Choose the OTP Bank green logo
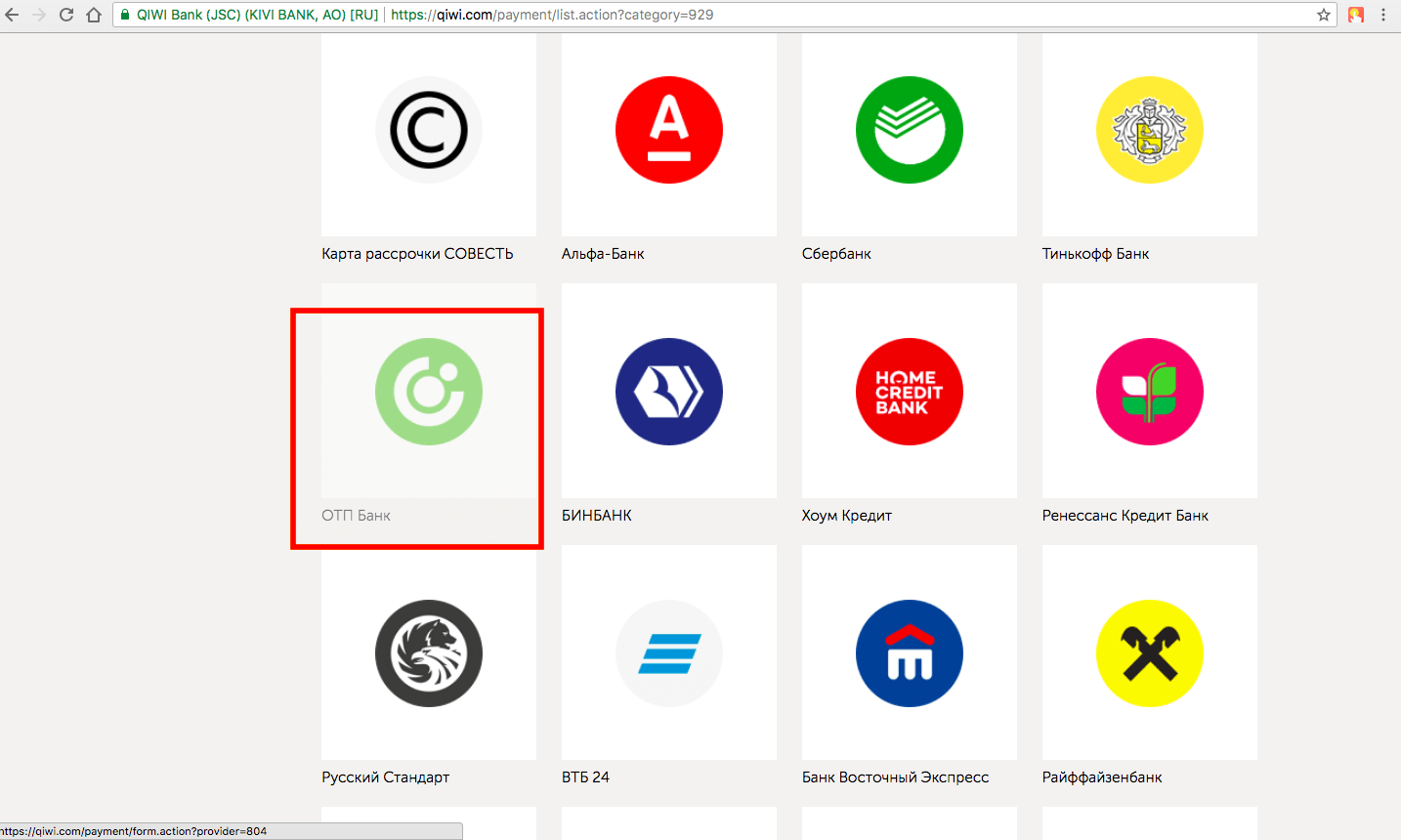The image size is (1401, 840). tap(429, 392)
